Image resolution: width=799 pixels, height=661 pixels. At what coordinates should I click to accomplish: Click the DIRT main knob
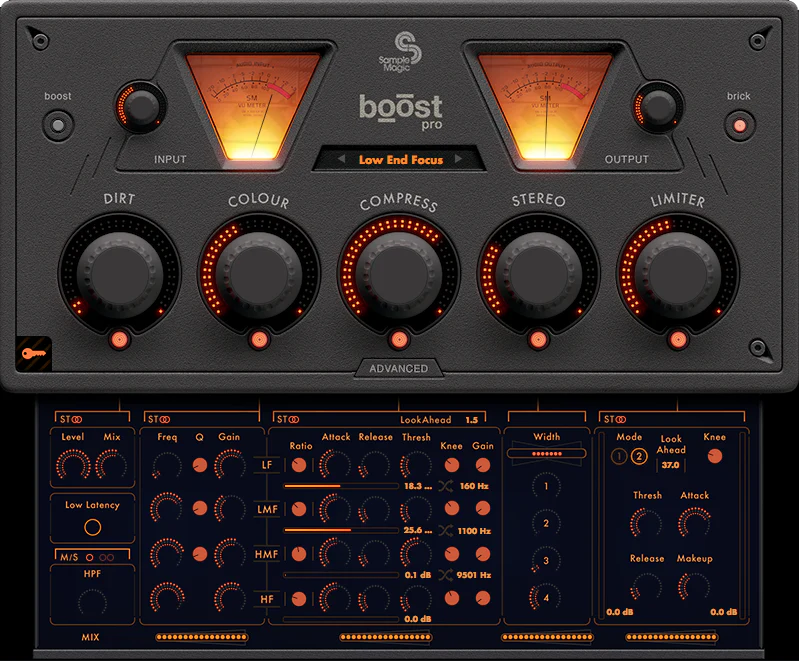point(119,276)
